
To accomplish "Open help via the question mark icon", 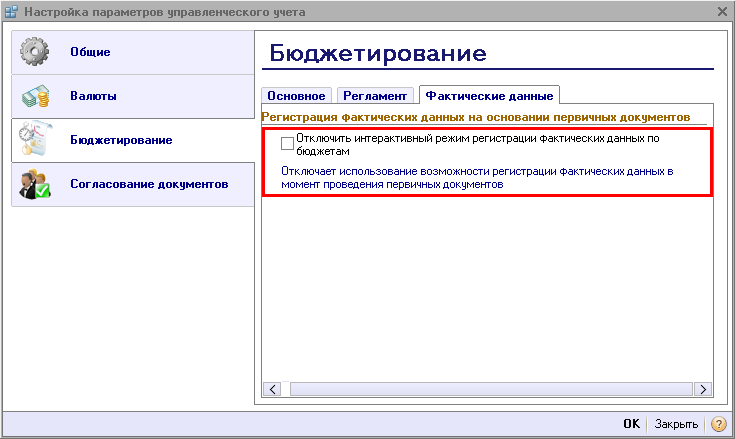I will pyautogui.click(x=718, y=424).
